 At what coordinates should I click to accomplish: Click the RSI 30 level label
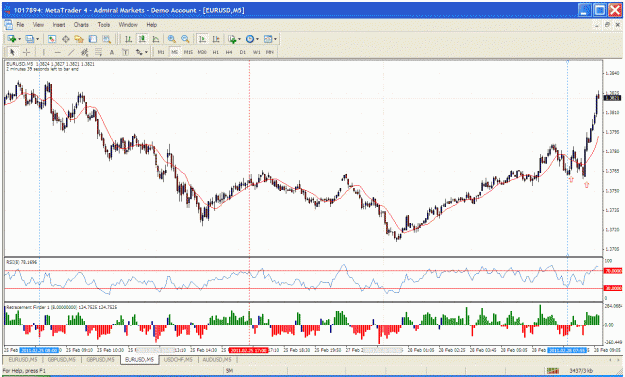pos(613,288)
